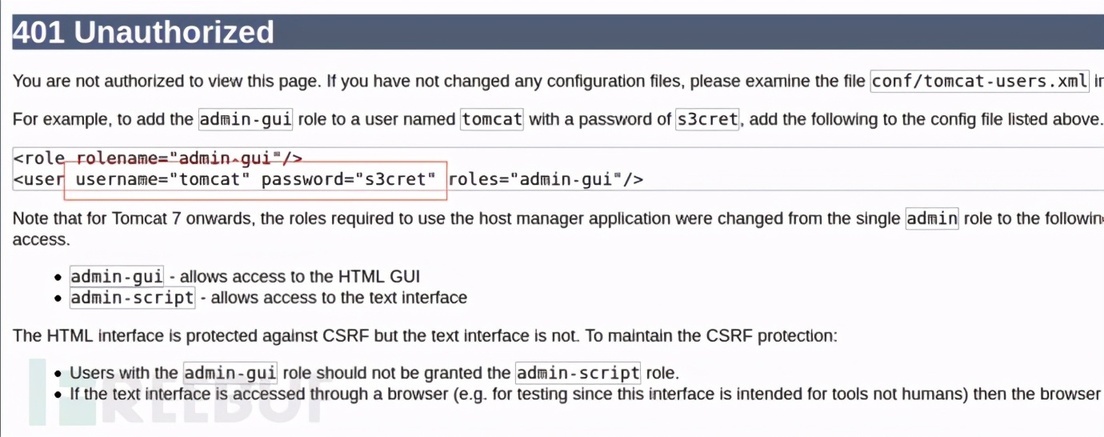Image resolution: width=1104 pixels, height=437 pixels.
Task: Click the admin-gui code label in example sentence
Action: pyautogui.click(x=246, y=119)
